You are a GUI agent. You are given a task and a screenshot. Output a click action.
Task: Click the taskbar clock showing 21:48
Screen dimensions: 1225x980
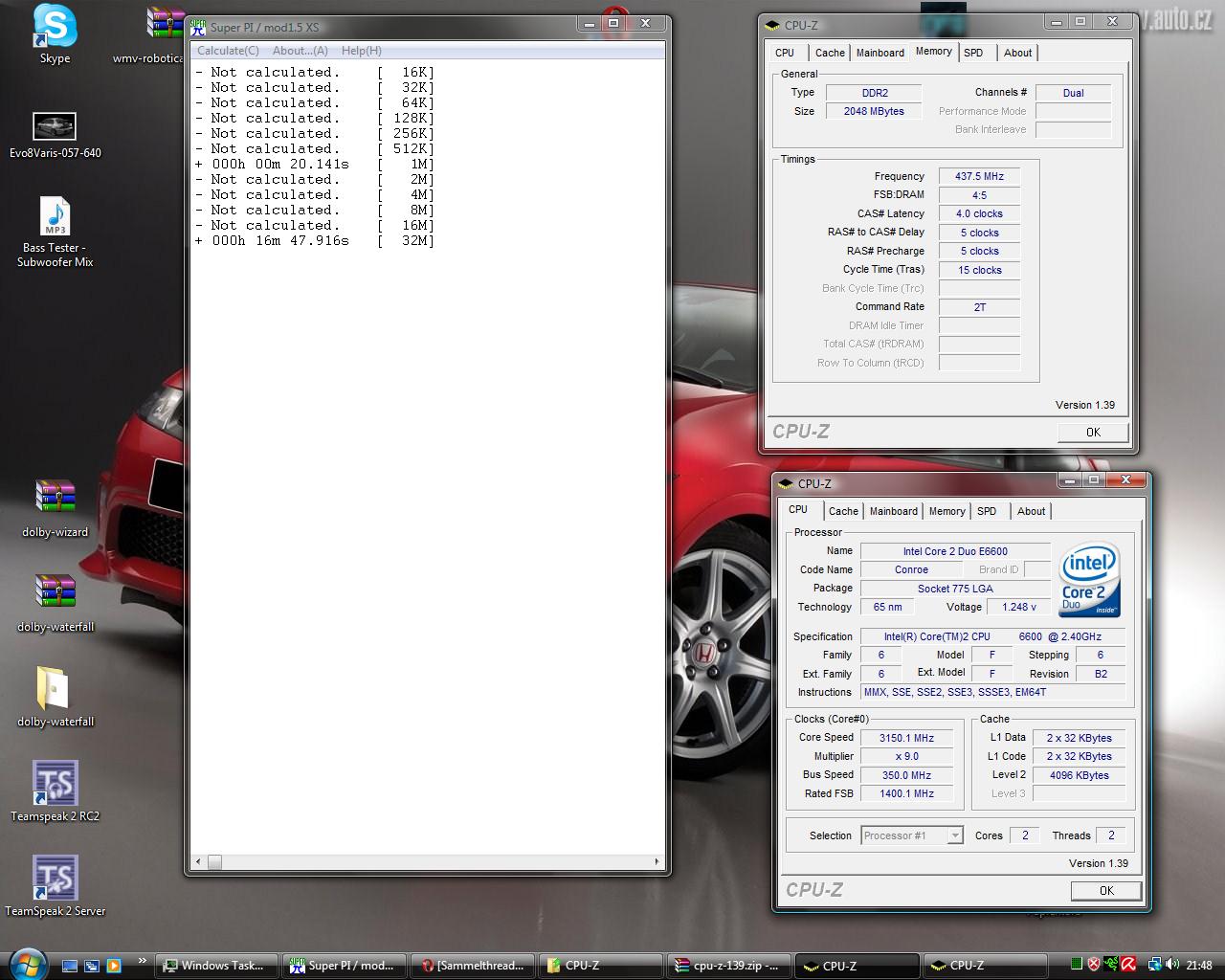[1199, 966]
